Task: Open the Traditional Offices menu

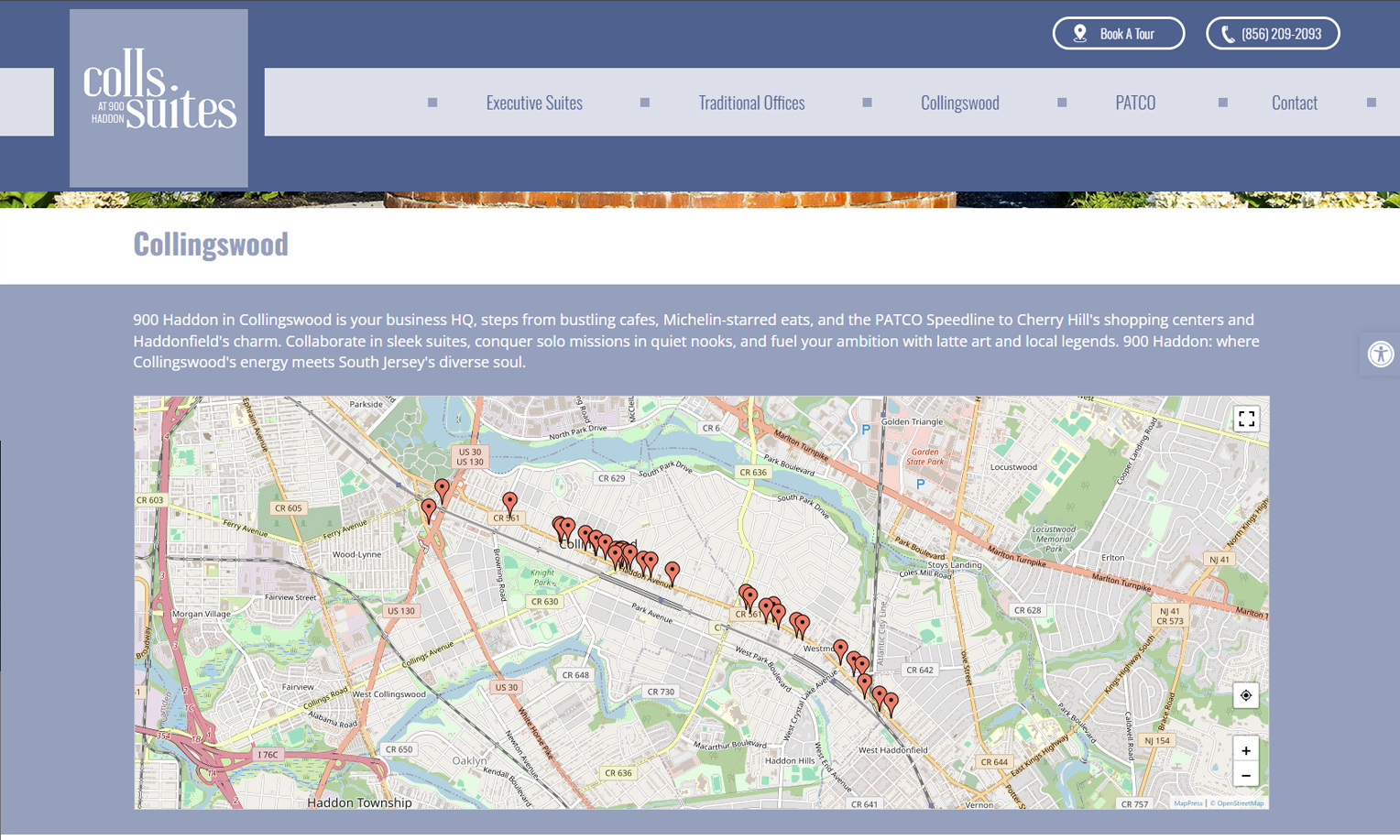Action: pos(751,103)
